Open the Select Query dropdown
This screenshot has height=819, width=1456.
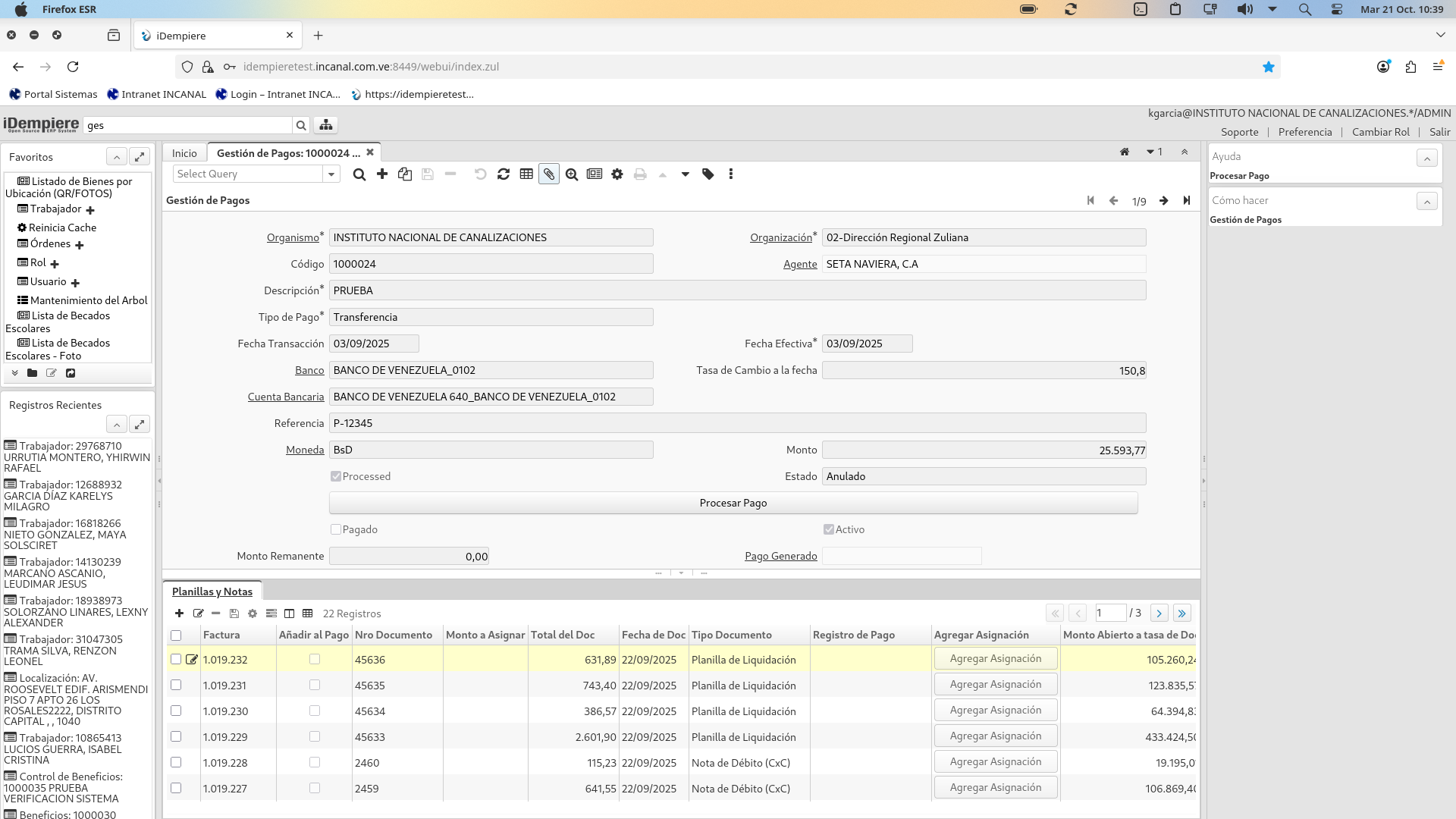[x=331, y=174]
